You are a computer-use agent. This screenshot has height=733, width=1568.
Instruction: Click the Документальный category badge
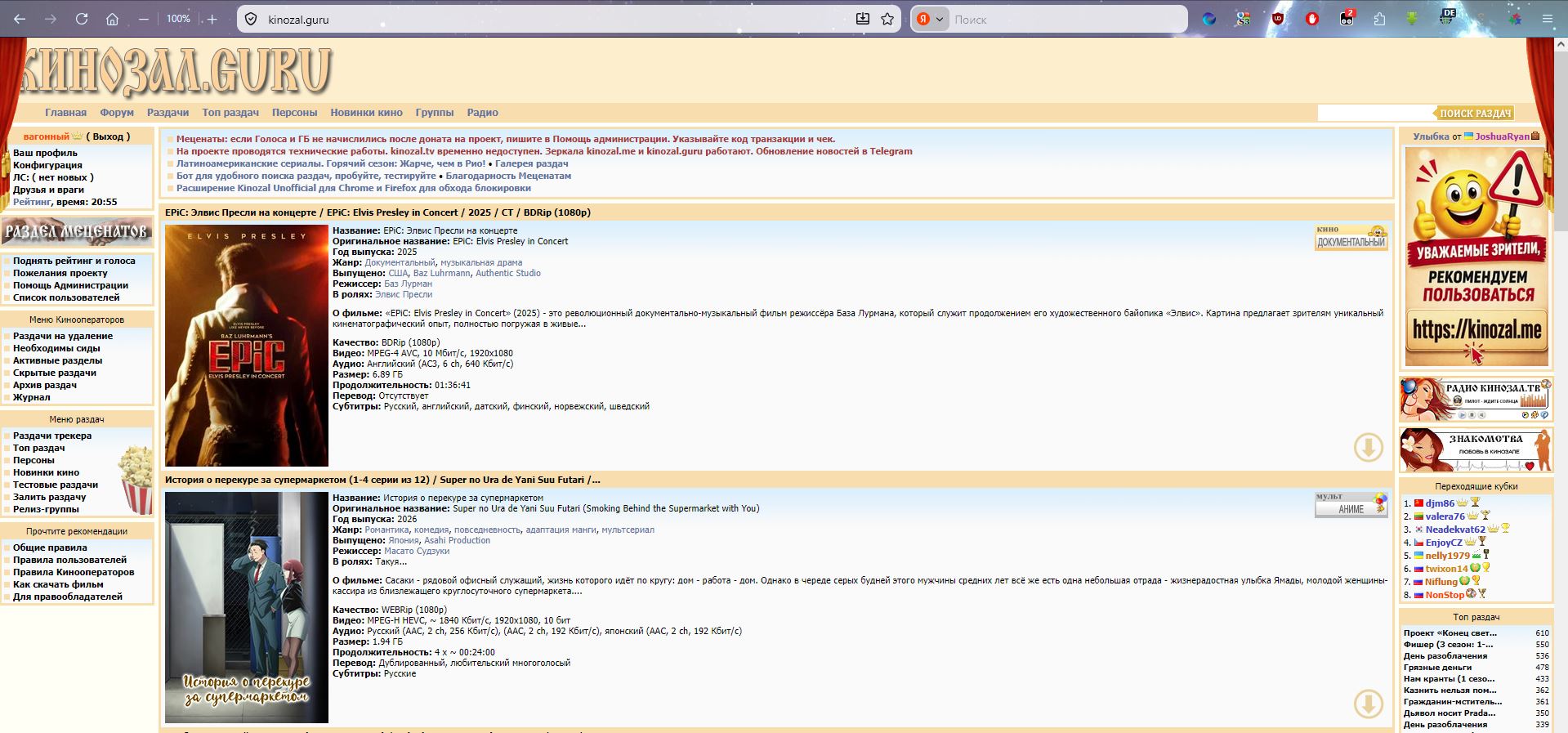tap(1351, 237)
